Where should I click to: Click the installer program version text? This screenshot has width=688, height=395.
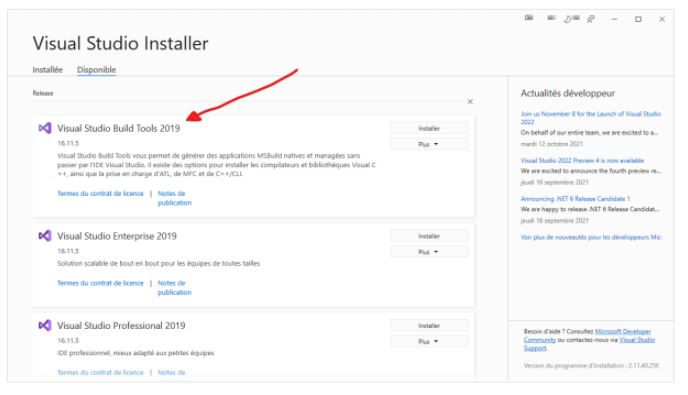tap(591, 366)
